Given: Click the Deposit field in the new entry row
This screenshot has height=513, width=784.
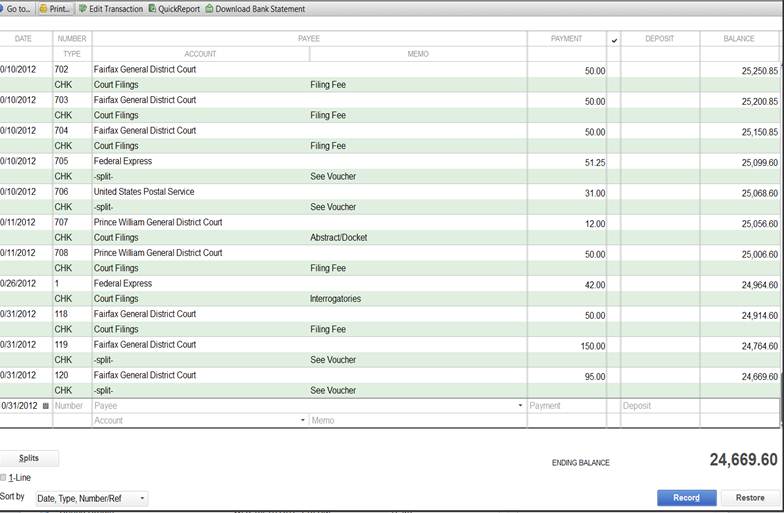Looking at the screenshot, I should coord(659,406).
